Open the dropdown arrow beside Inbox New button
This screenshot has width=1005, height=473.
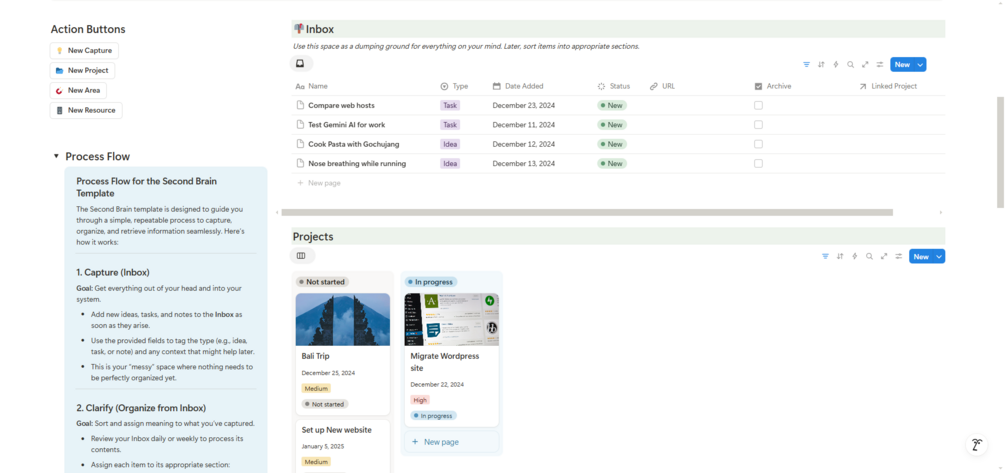(x=920, y=65)
